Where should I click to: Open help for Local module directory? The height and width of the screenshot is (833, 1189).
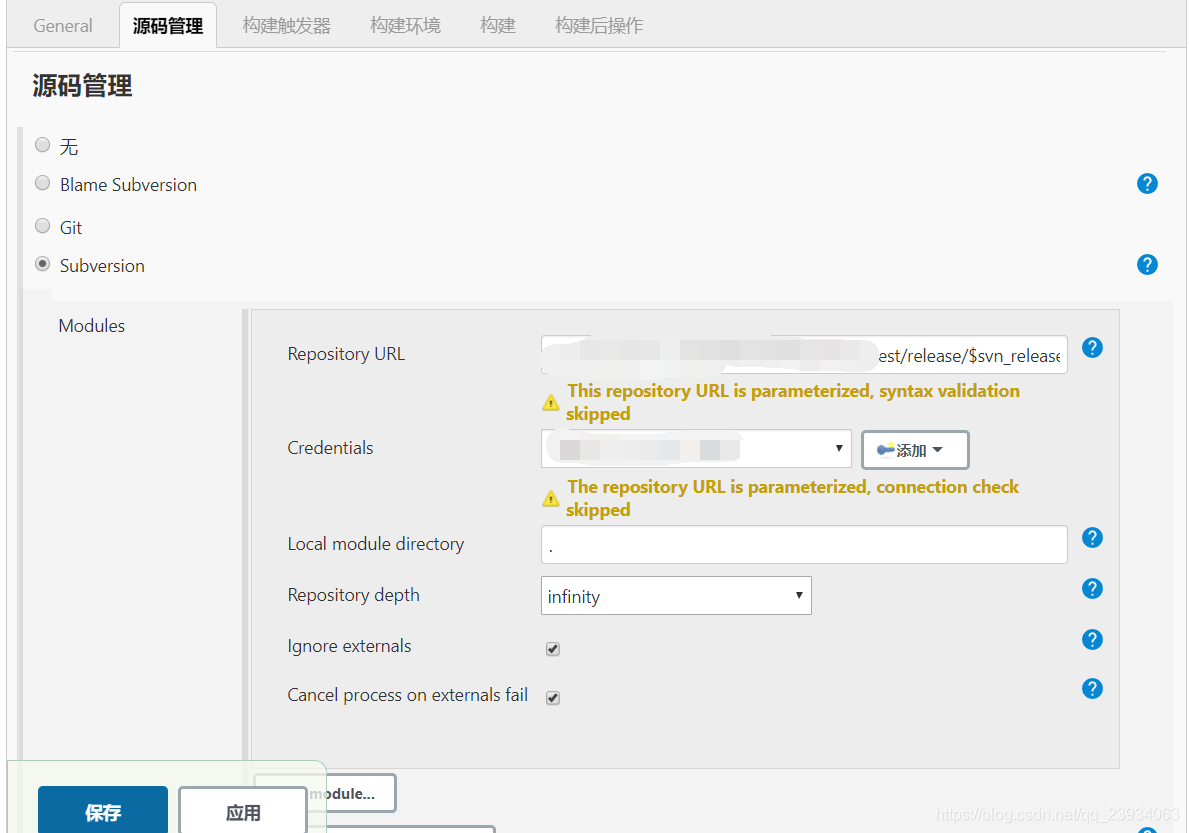click(1092, 537)
